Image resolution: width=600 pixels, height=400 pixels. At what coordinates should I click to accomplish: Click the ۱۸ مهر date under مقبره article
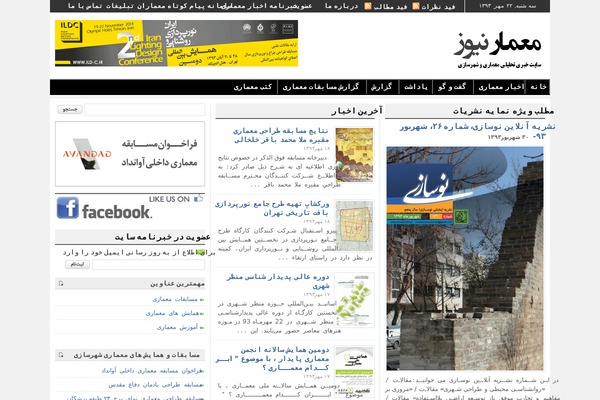click(x=317, y=149)
